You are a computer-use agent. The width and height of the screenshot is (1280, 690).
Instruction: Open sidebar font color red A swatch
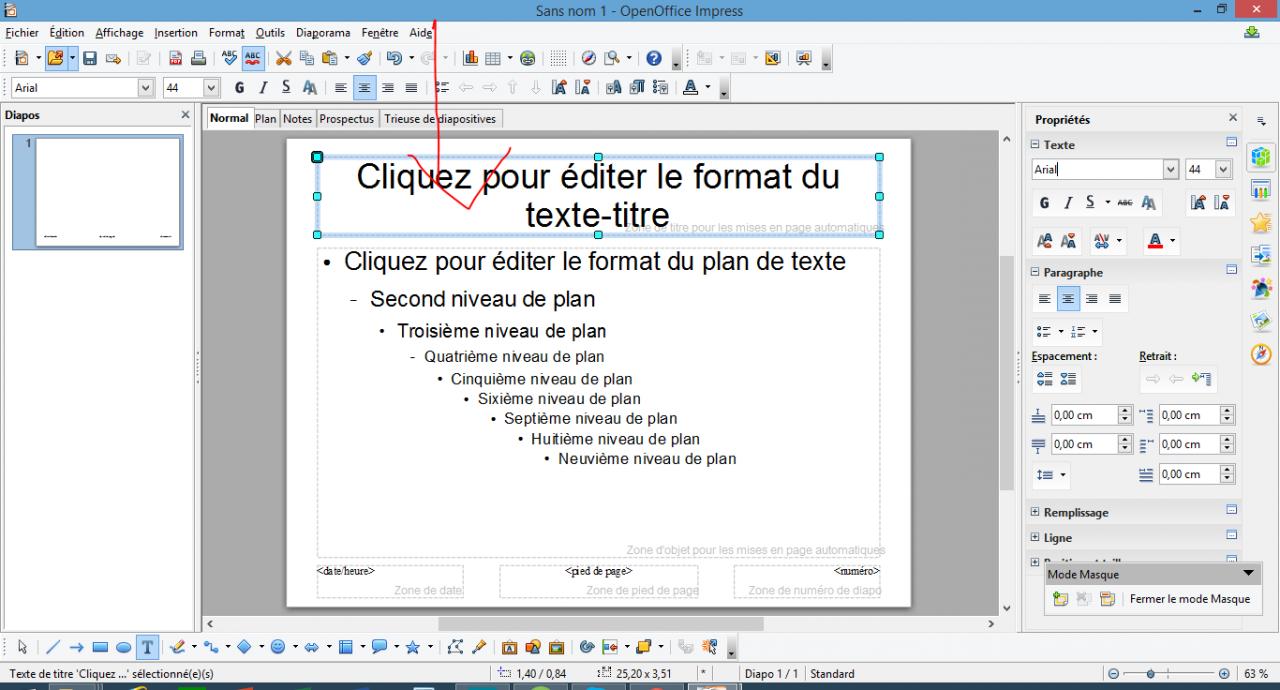1155,241
